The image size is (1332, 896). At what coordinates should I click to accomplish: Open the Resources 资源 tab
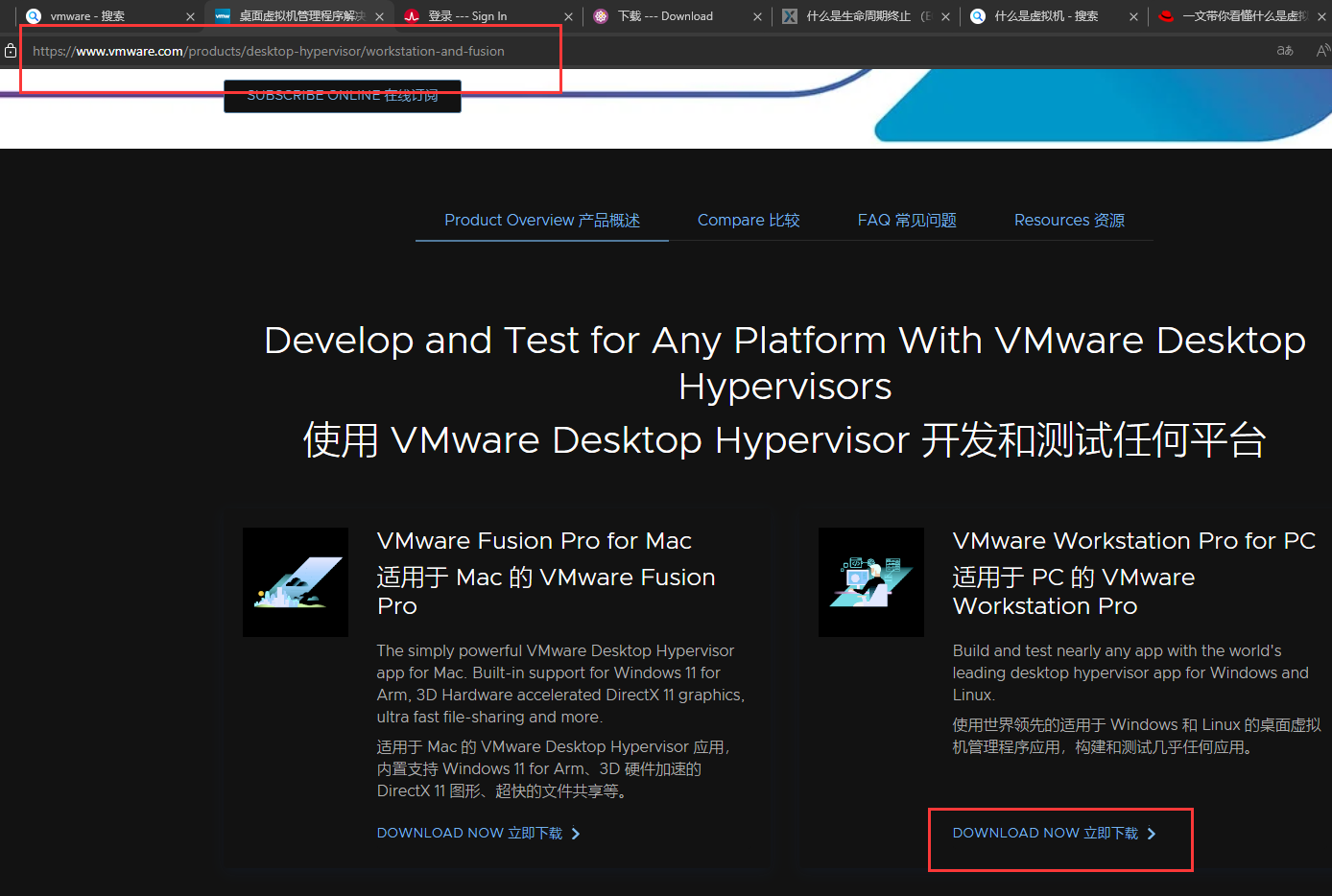pyautogui.click(x=1069, y=221)
